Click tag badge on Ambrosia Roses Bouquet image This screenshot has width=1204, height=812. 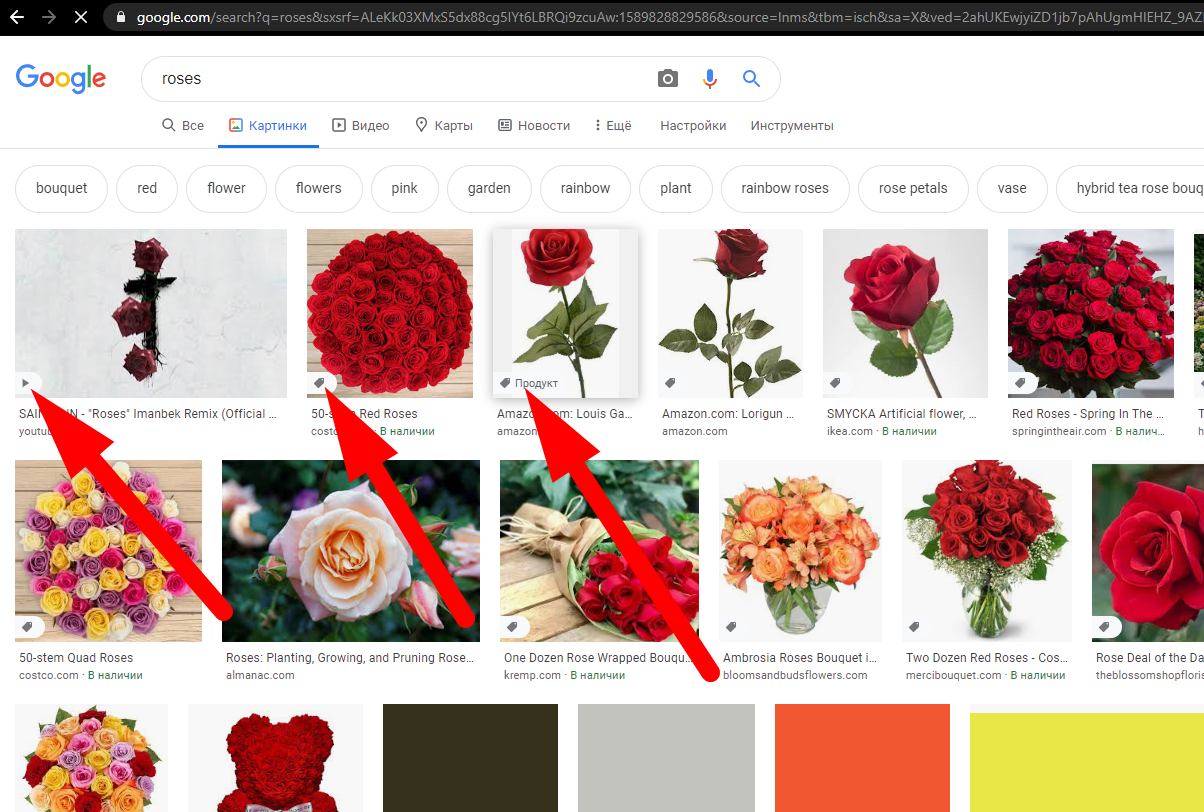[733, 627]
